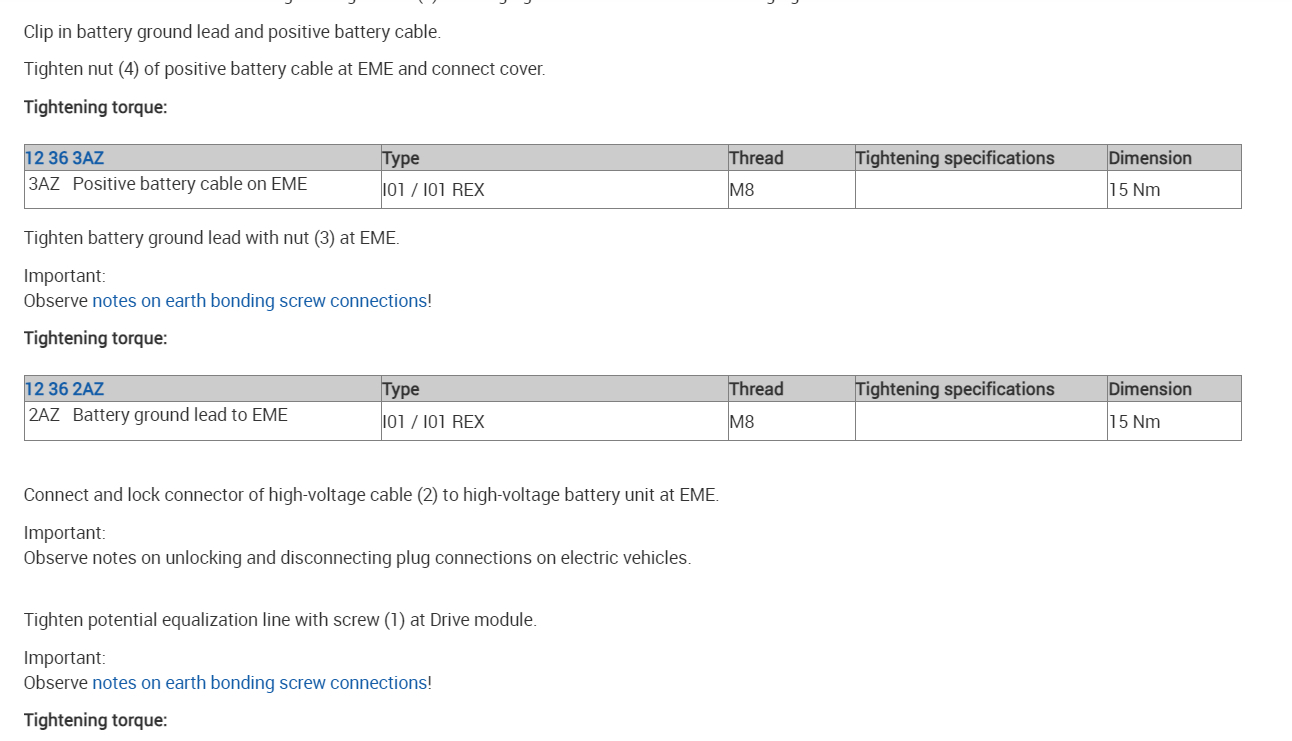Click I01 / I01 REX in 2AZ row
Screen dimensions: 1292x741
pyautogui.click(x=433, y=422)
